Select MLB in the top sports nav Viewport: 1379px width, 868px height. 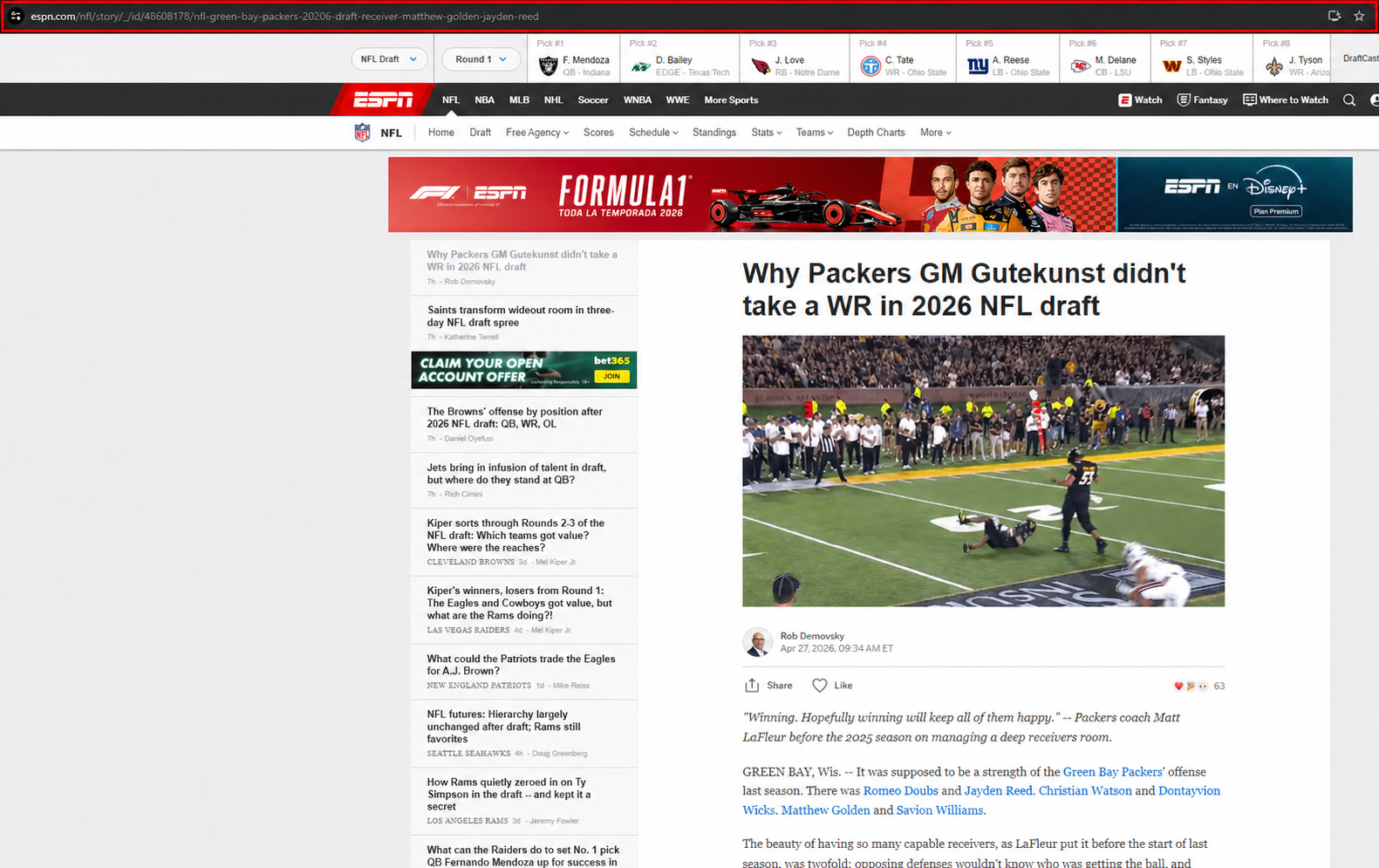coord(519,100)
